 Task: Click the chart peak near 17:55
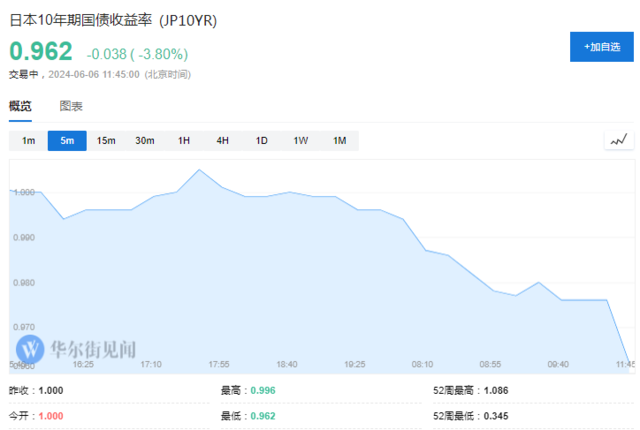click(x=200, y=170)
